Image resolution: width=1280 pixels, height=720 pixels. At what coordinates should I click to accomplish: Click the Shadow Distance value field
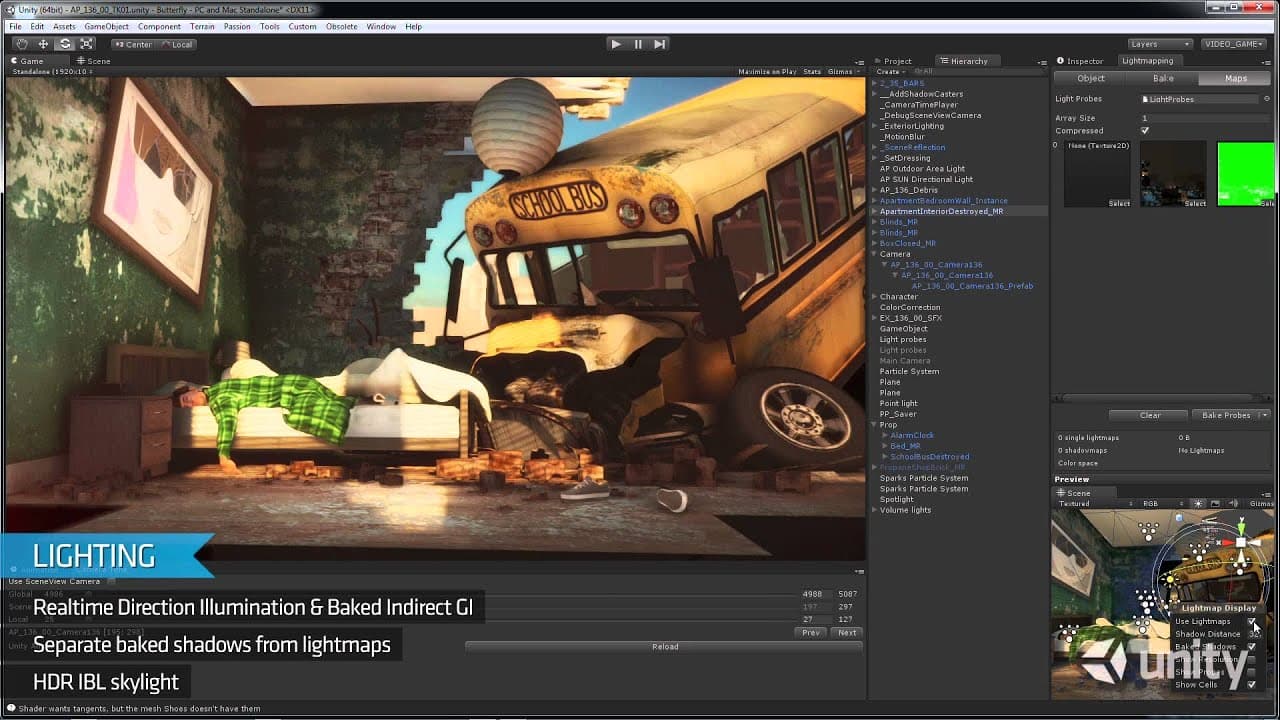coord(1254,634)
